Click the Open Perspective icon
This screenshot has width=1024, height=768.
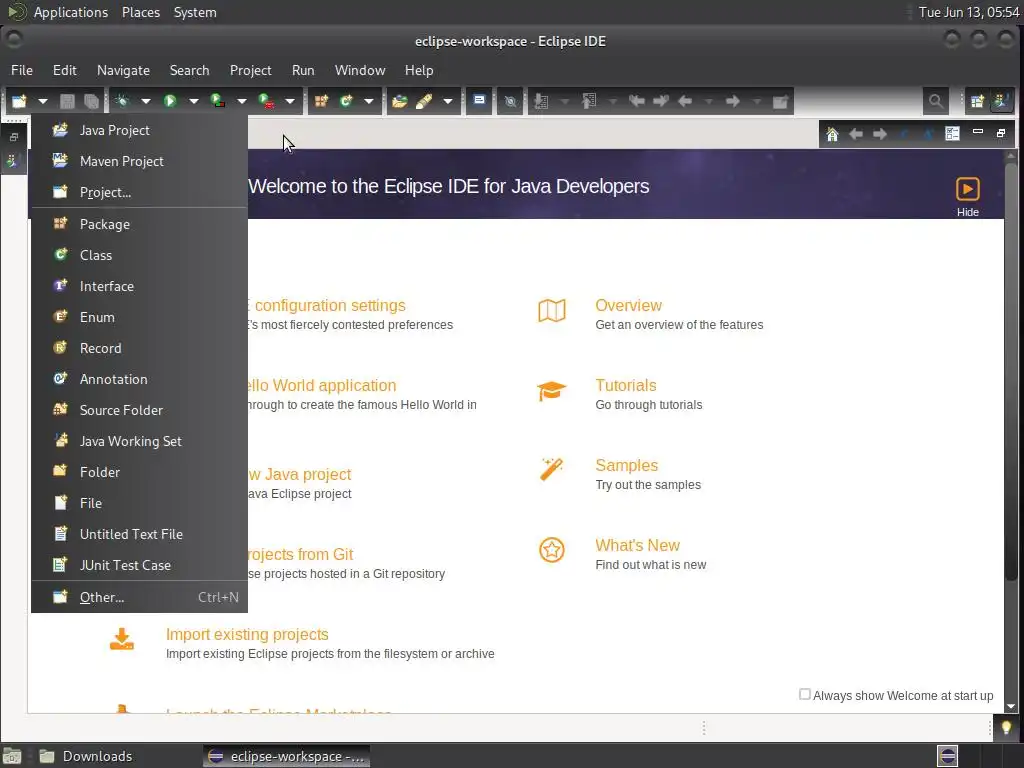click(x=977, y=101)
